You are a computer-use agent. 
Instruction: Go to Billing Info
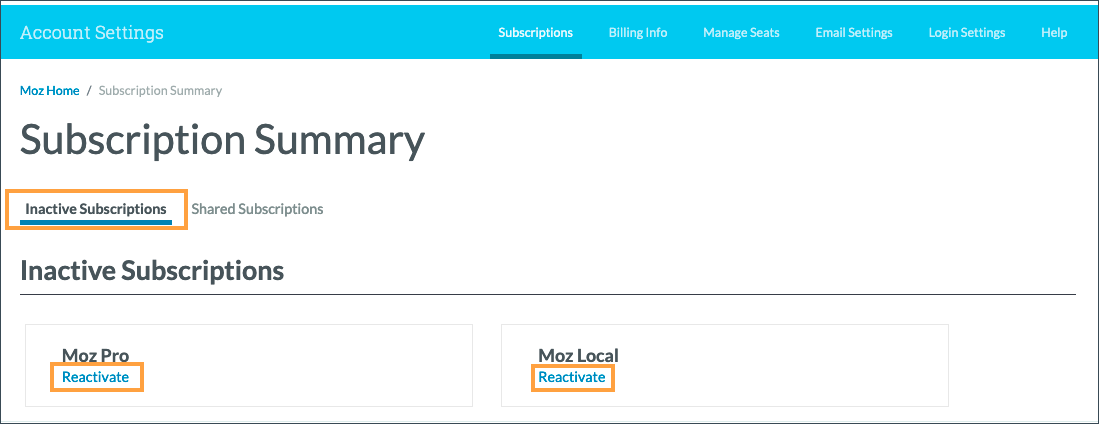coord(637,32)
